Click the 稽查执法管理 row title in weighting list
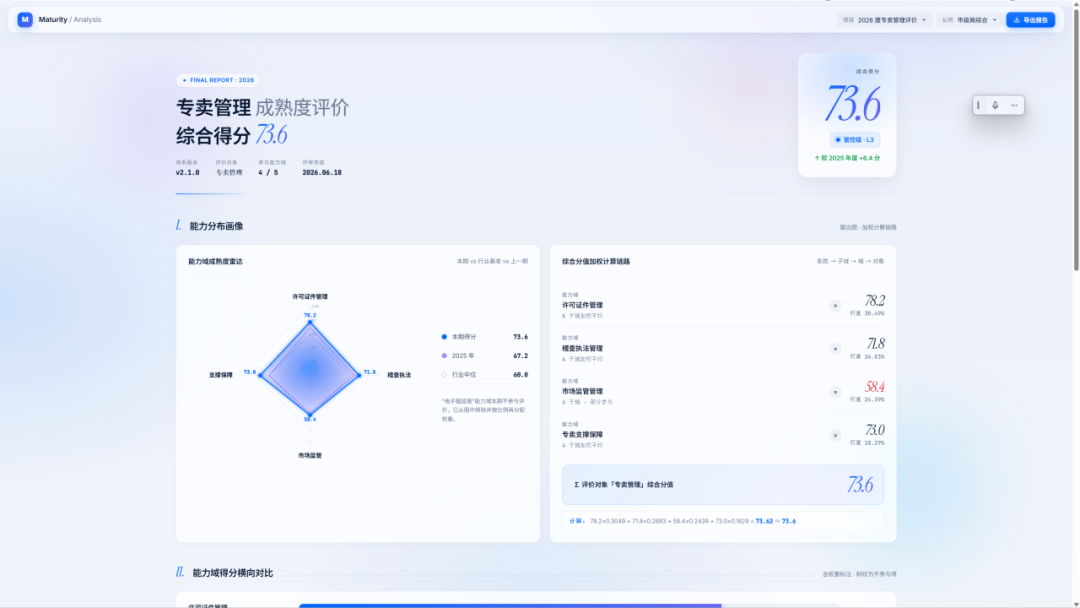This screenshot has height=608, width=1080. [x=582, y=348]
